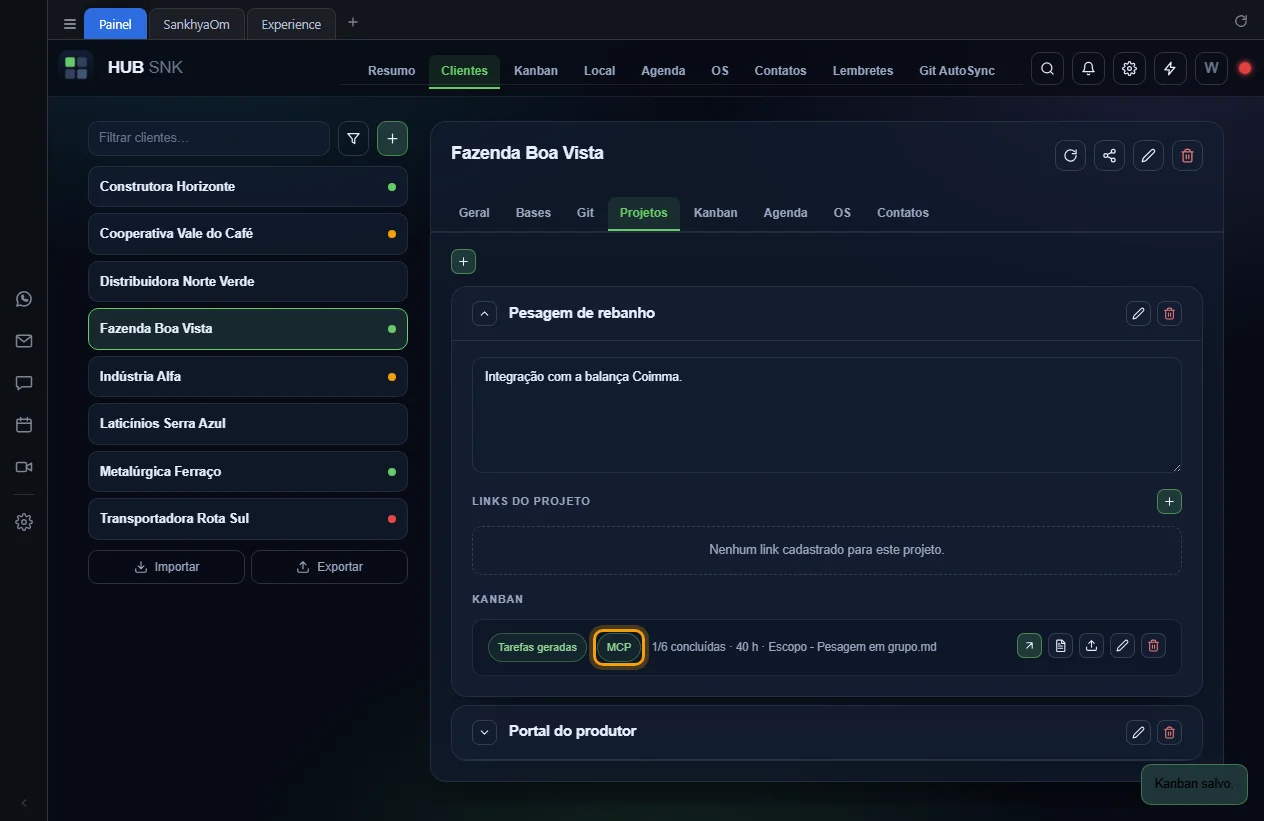Edit the Fazenda Boa Vista client
The image size is (1264, 821).
[x=1148, y=155]
